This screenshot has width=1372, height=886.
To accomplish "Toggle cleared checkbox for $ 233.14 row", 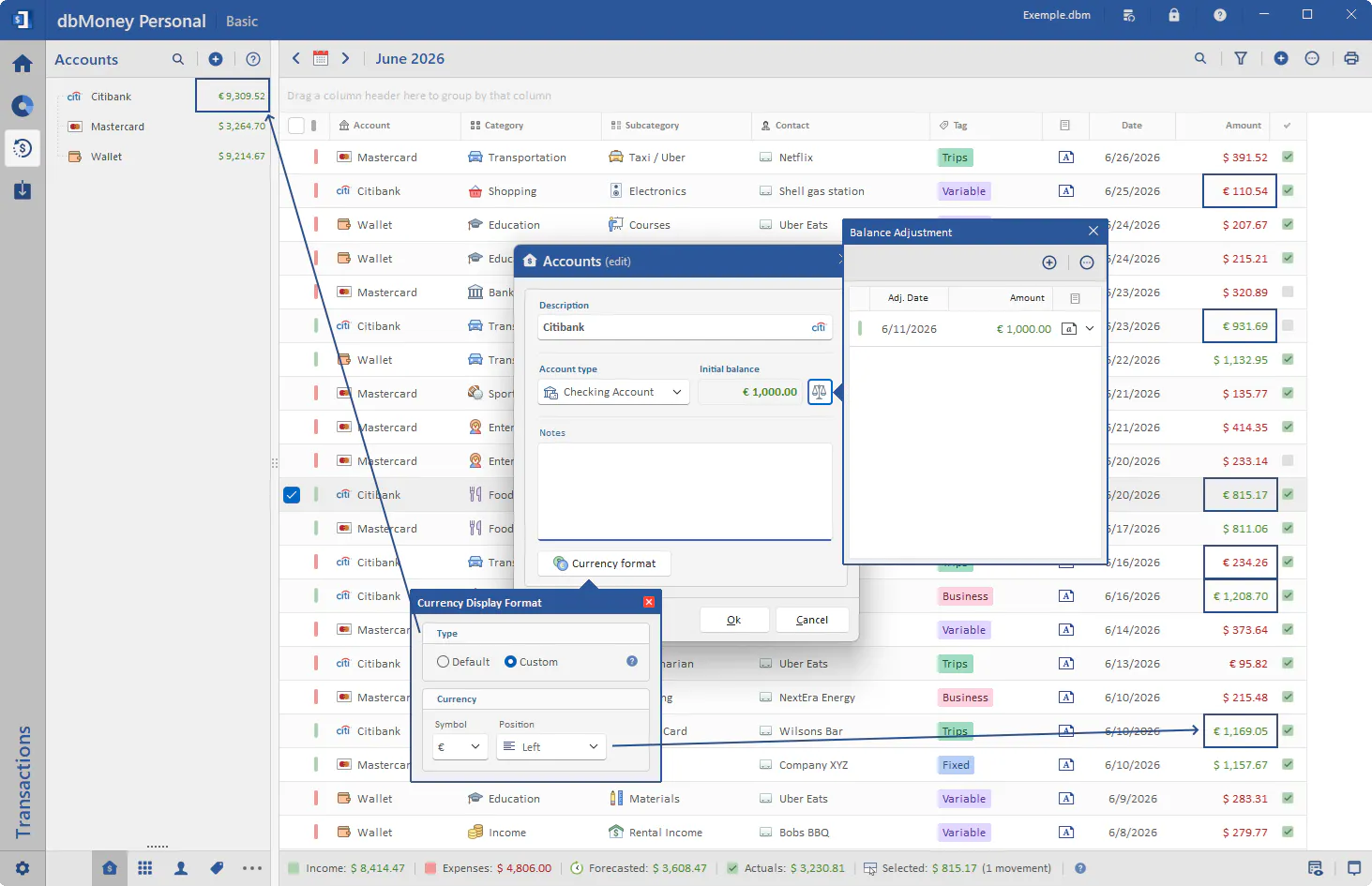I will pyautogui.click(x=1288, y=461).
